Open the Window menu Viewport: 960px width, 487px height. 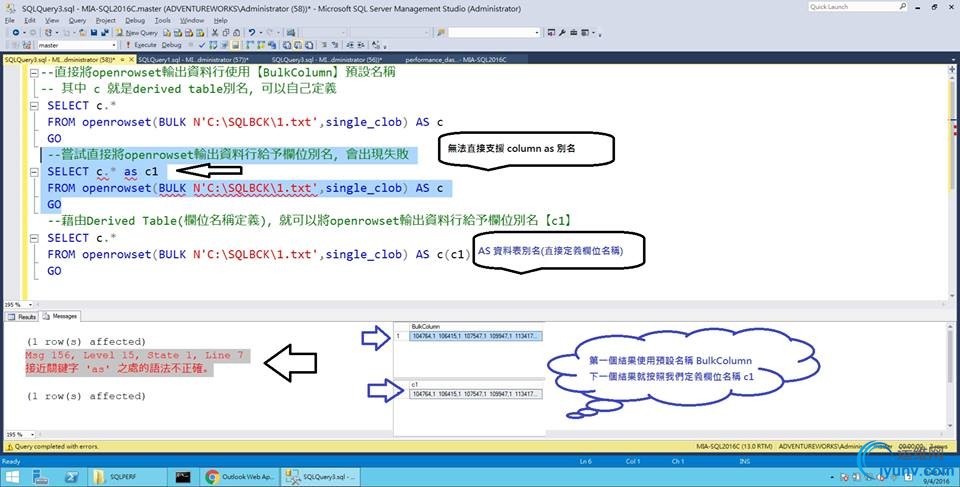click(192, 20)
